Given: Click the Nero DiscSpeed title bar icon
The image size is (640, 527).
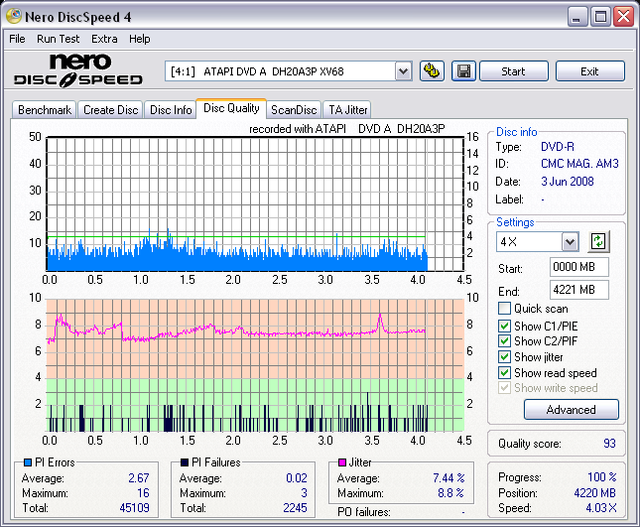Looking at the screenshot, I should (x=14, y=16).
